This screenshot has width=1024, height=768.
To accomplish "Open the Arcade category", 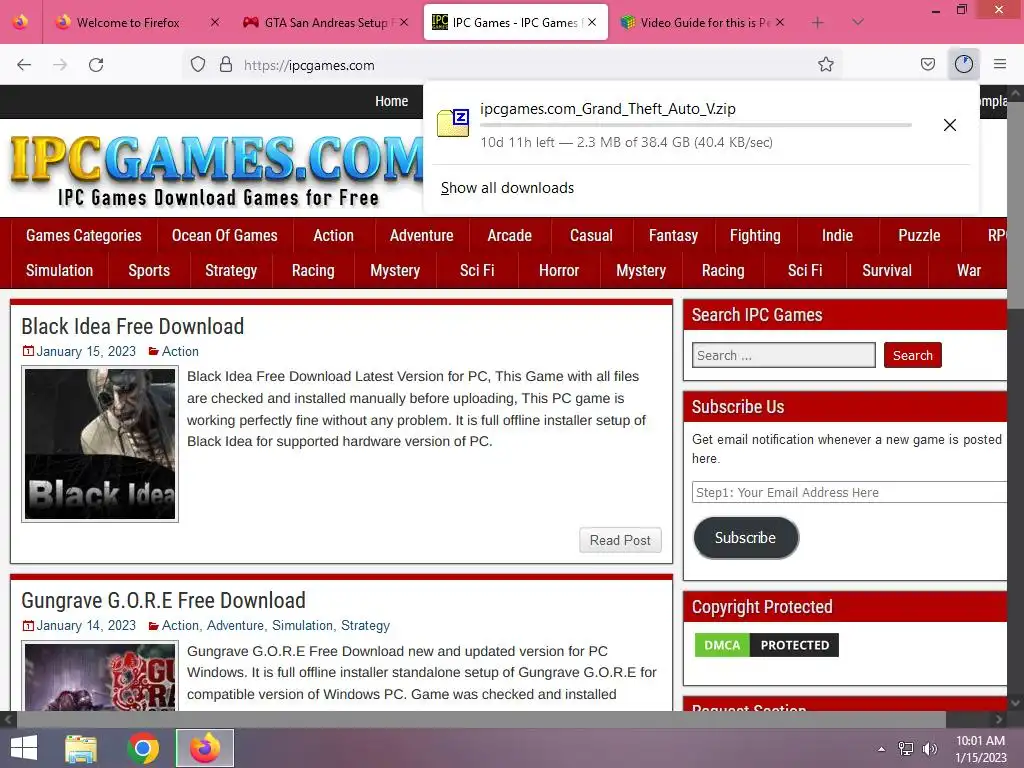I will (509, 236).
